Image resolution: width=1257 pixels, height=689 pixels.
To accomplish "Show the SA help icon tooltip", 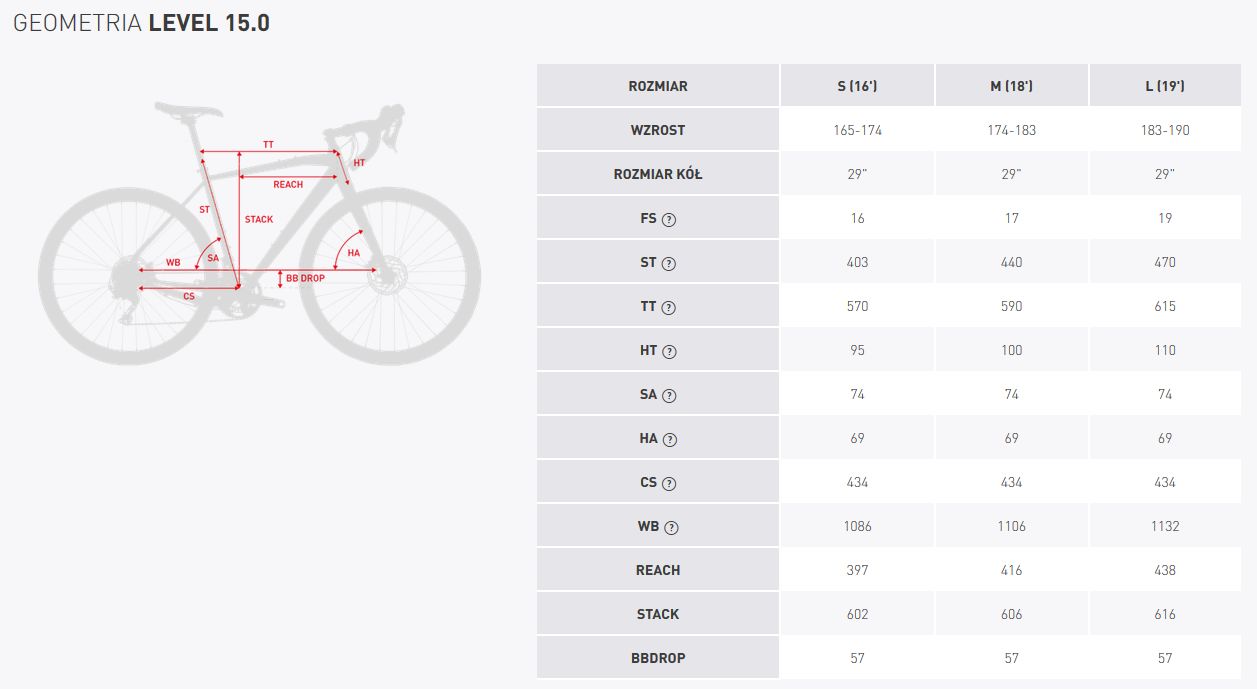I will [670, 395].
